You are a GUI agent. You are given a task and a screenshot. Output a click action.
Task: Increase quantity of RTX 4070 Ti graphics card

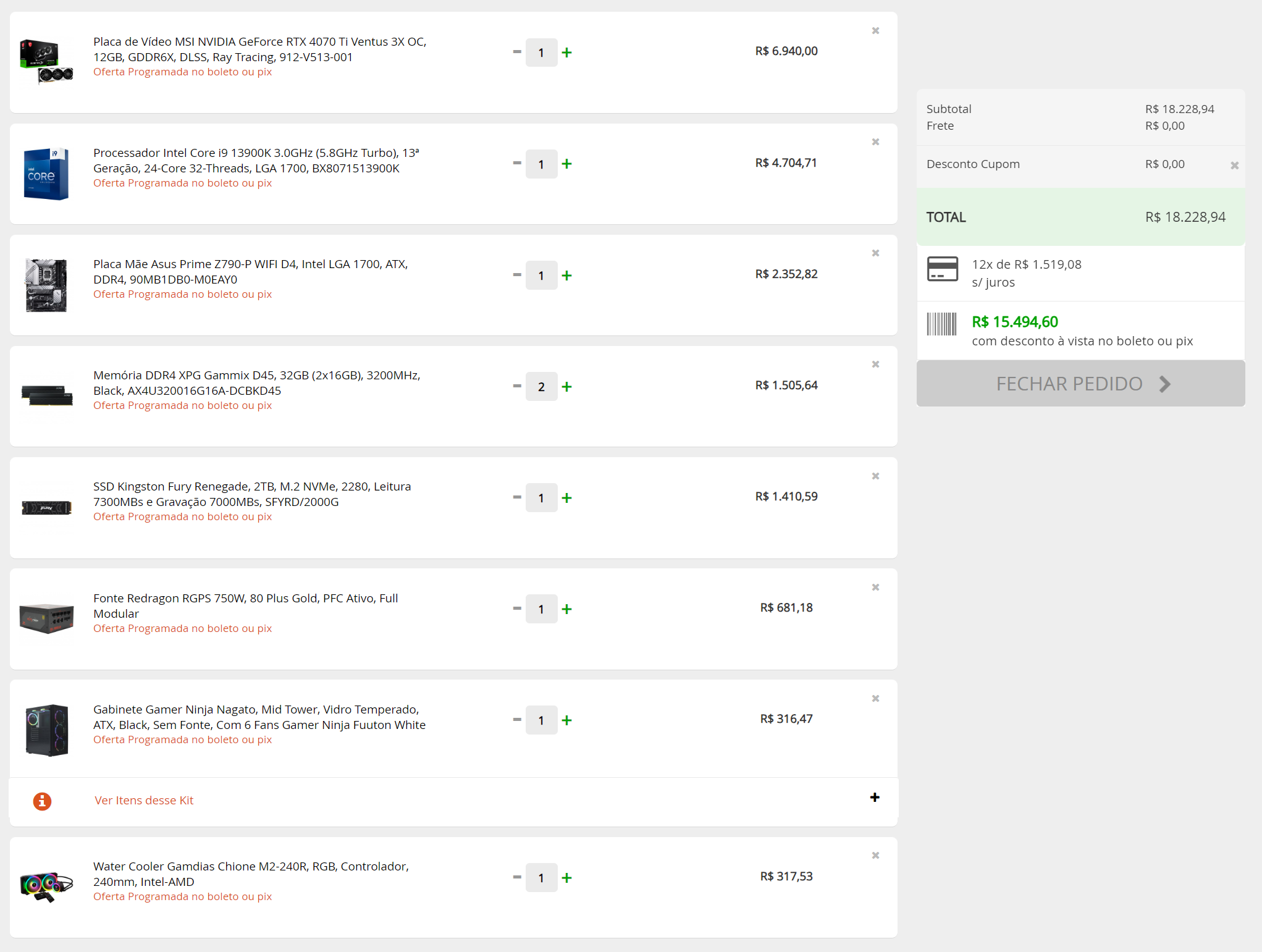pyautogui.click(x=566, y=53)
